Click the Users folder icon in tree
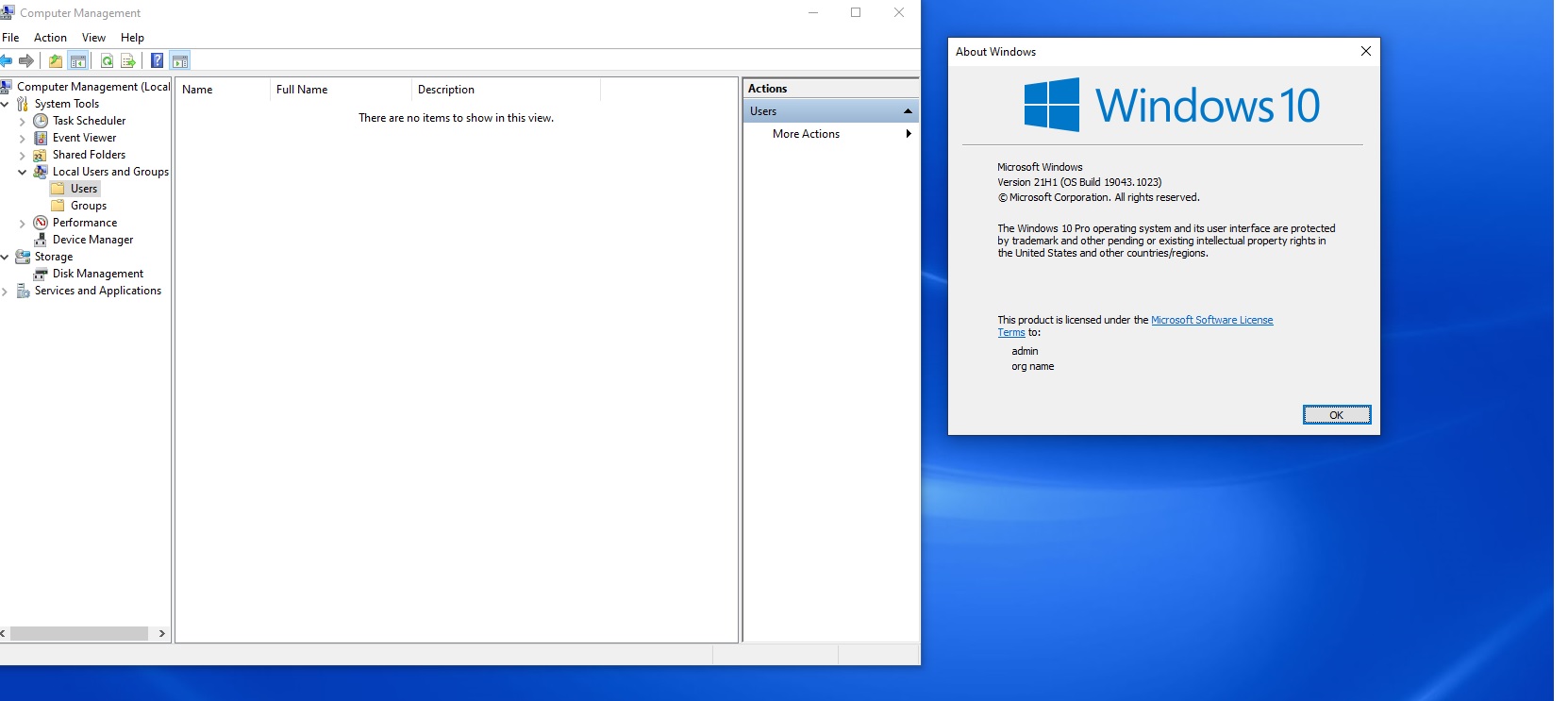Viewport: 1568px width, 701px height. pos(58,189)
